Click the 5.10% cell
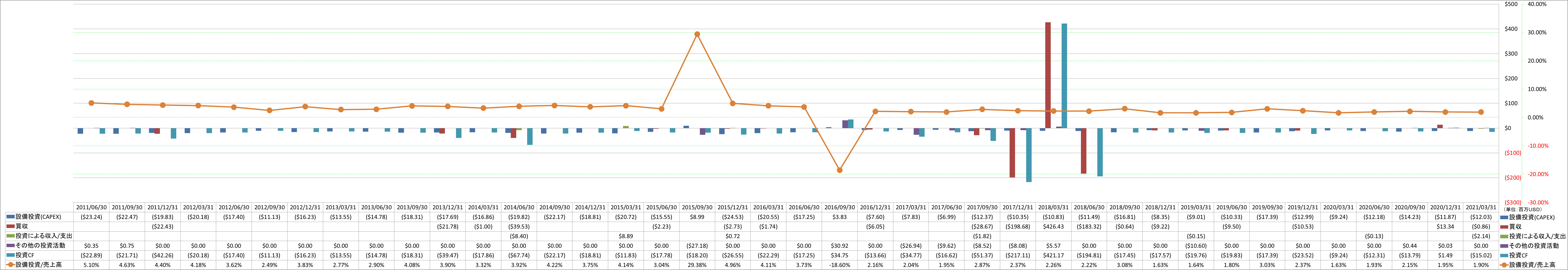The image size is (1568, 270). click(91, 265)
